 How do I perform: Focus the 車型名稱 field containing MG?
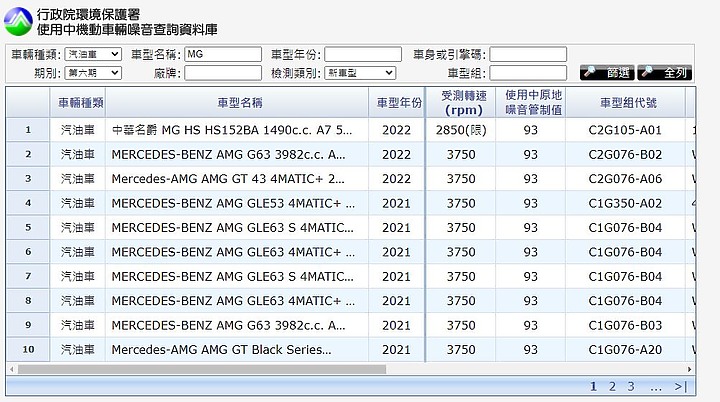[x=223, y=54]
